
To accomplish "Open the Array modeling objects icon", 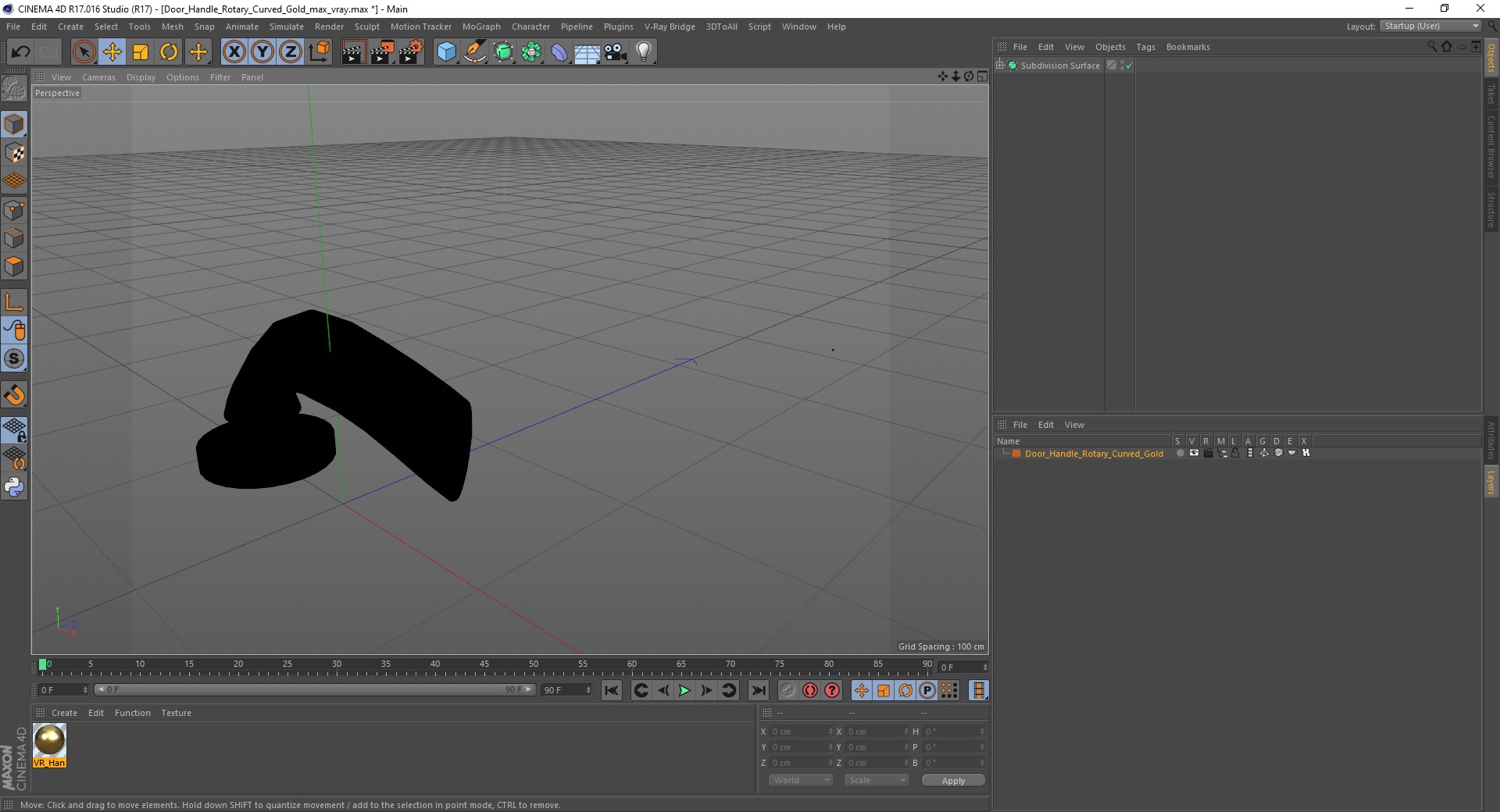I will point(531,52).
